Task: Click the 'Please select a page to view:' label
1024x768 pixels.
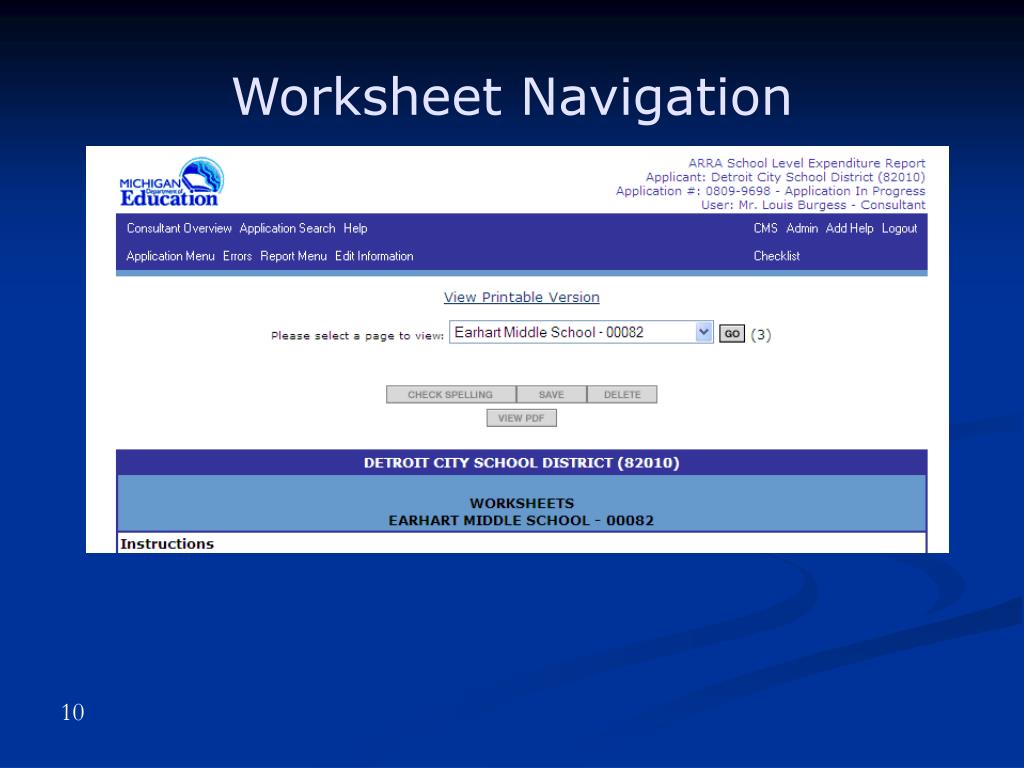Action: (x=357, y=336)
